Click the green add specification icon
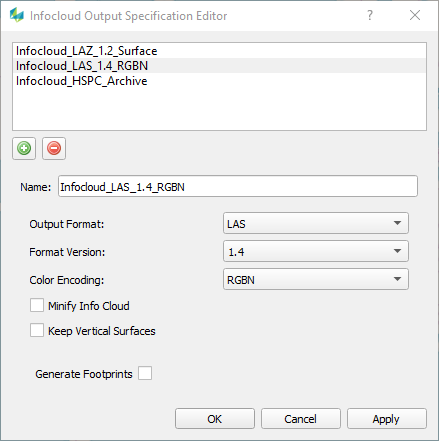The width and height of the screenshot is (439, 441). [24, 148]
